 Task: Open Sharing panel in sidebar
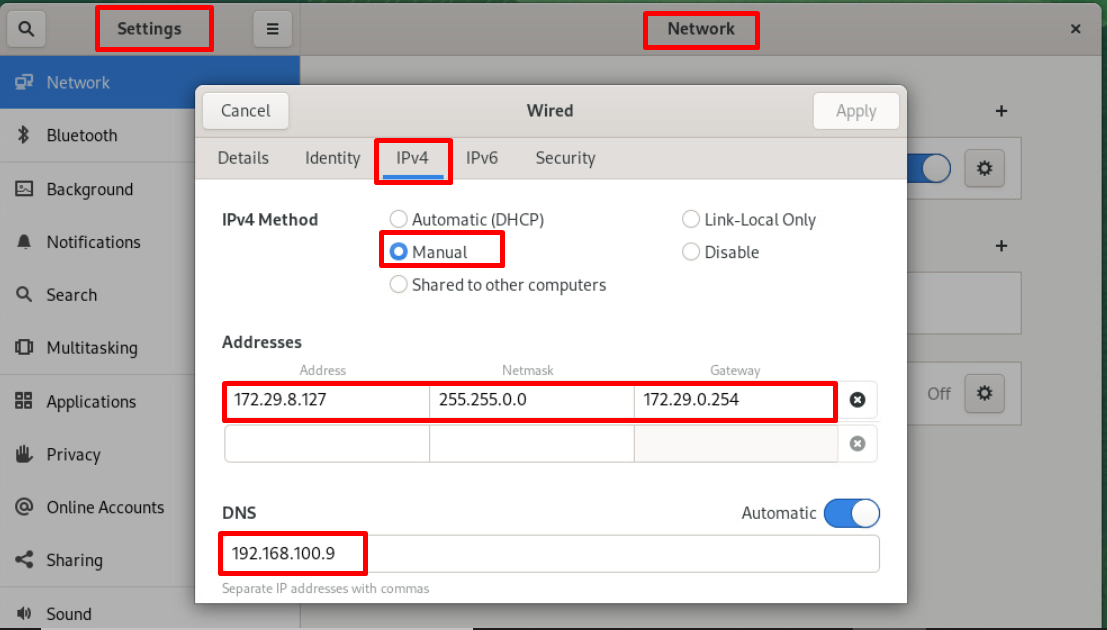74,561
